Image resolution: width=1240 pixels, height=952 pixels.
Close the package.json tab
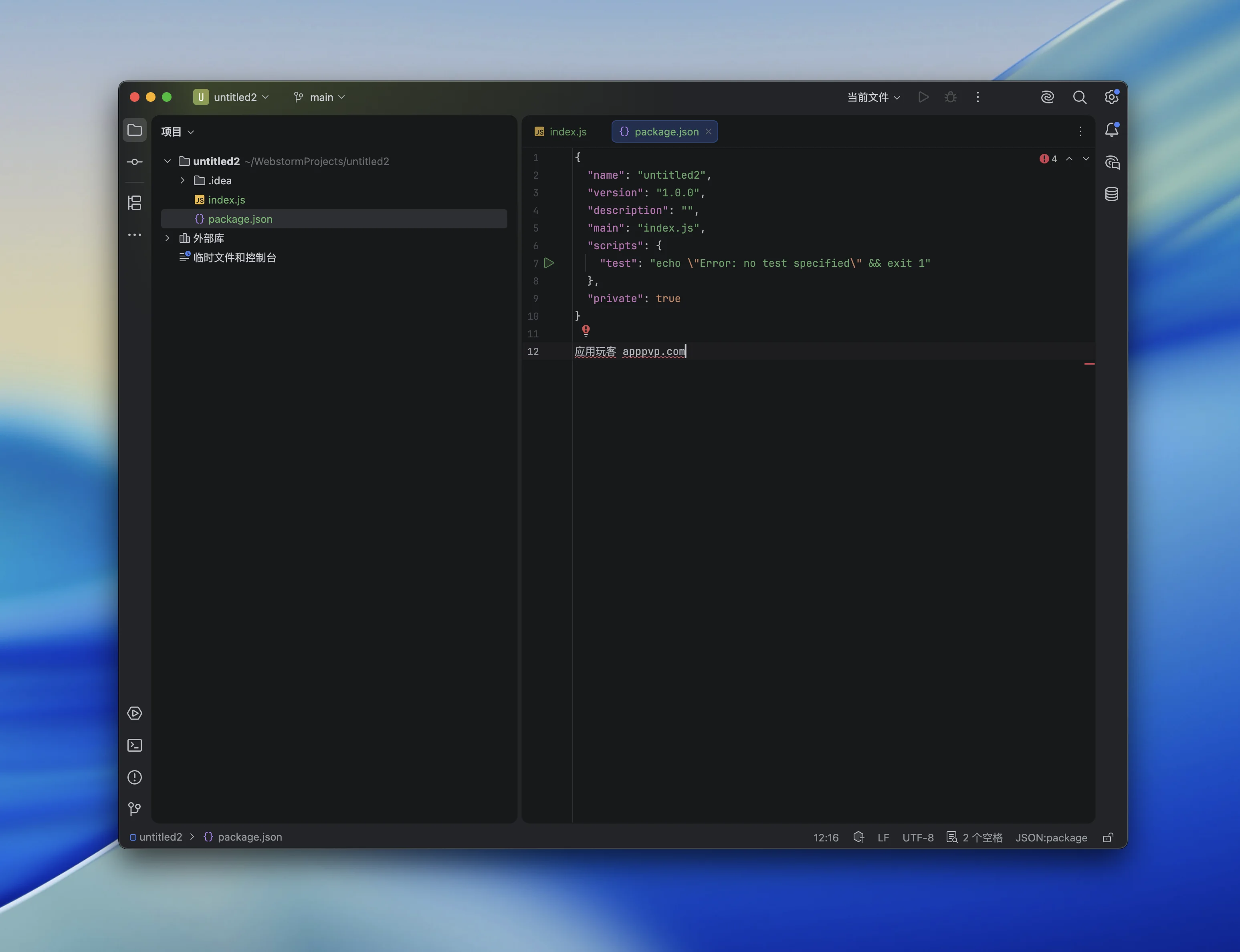(x=709, y=131)
